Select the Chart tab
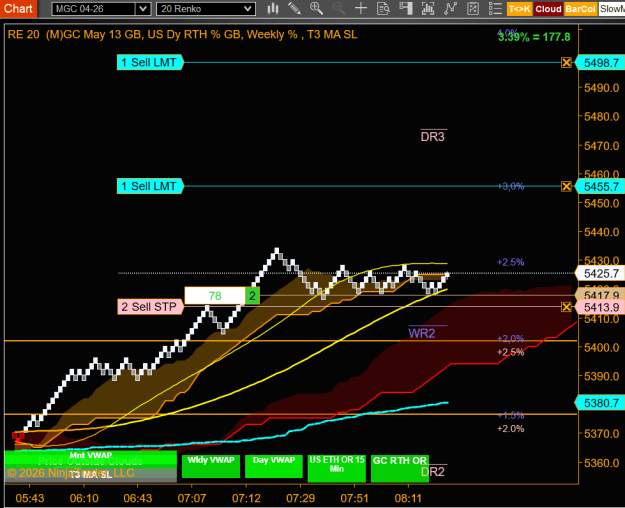Image resolution: width=625 pixels, height=508 pixels. coord(18,9)
